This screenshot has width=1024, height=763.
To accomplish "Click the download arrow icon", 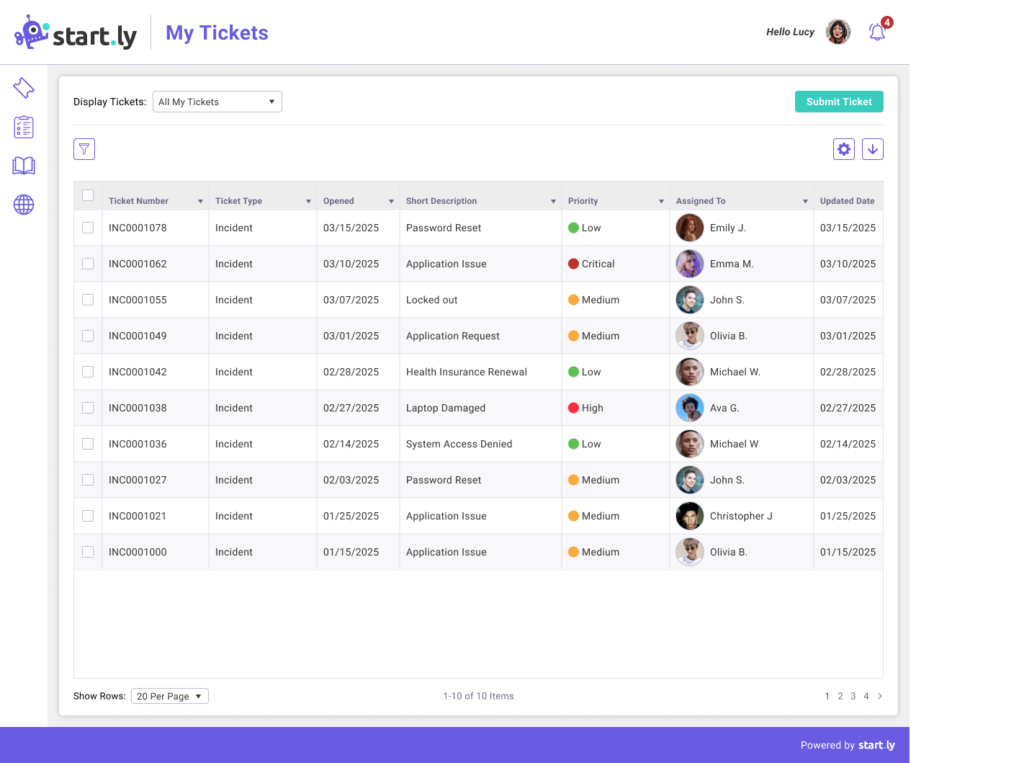I will click(x=873, y=149).
